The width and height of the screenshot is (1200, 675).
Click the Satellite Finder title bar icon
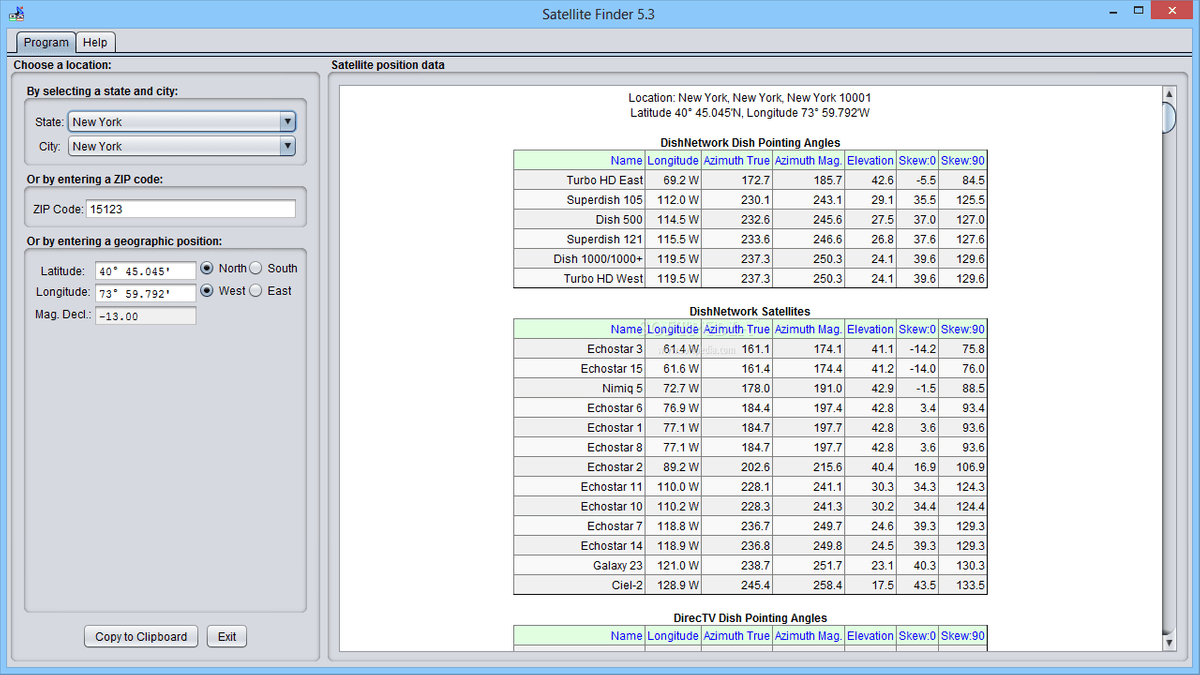click(x=16, y=13)
